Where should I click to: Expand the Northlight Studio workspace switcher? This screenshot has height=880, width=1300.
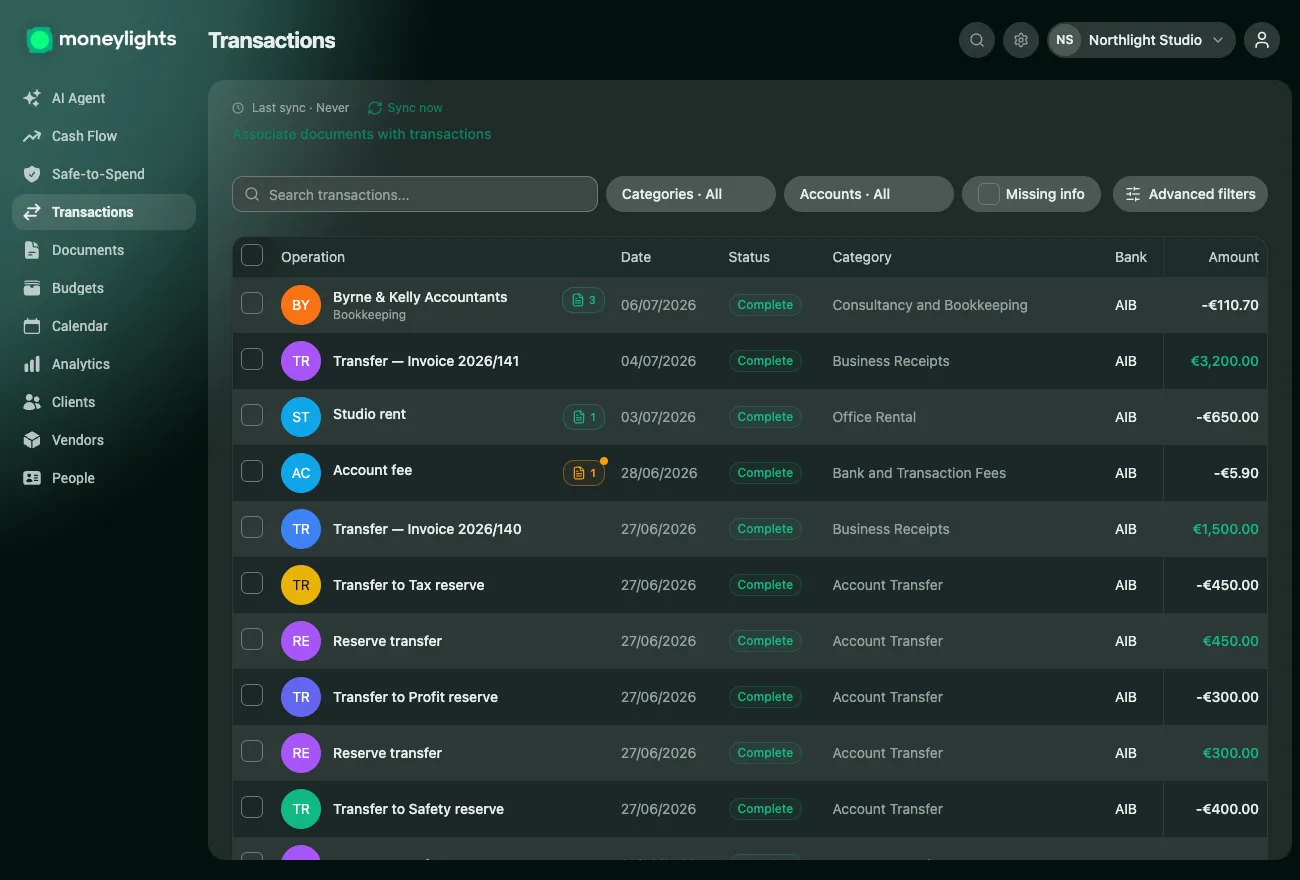click(1141, 40)
